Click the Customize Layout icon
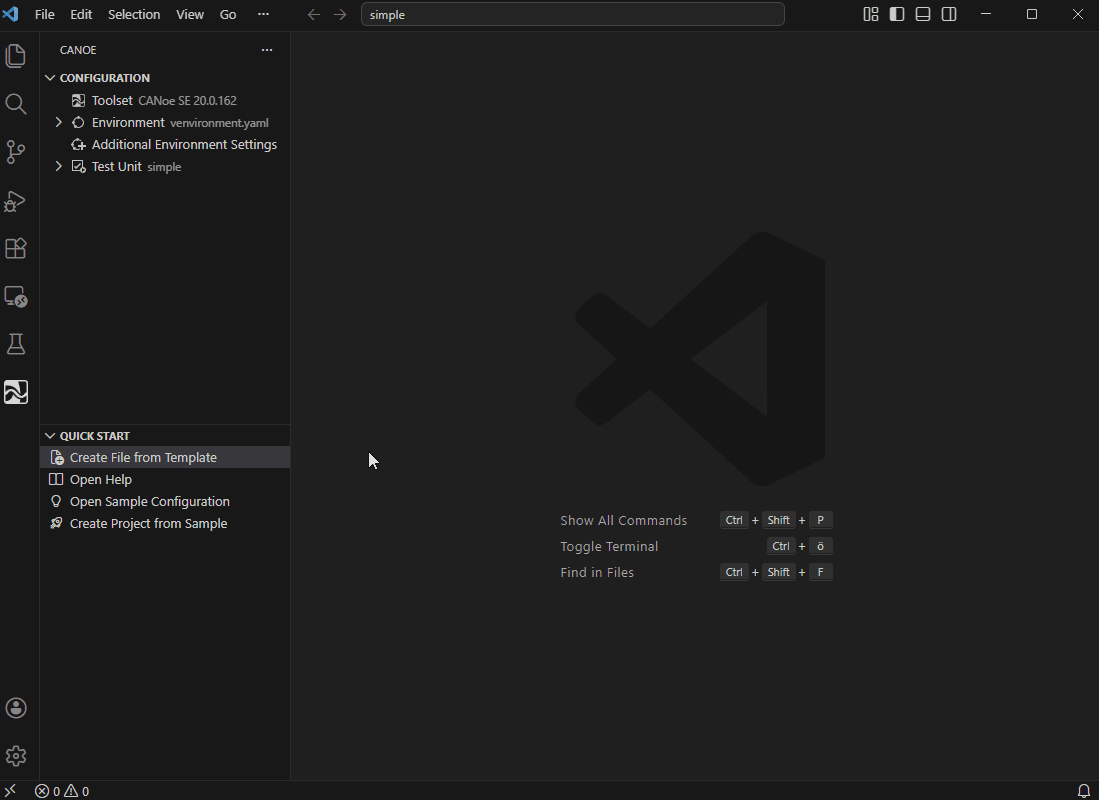Image resolution: width=1099 pixels, height=800 pixels. pyautogui.click(x=871, y=14)
